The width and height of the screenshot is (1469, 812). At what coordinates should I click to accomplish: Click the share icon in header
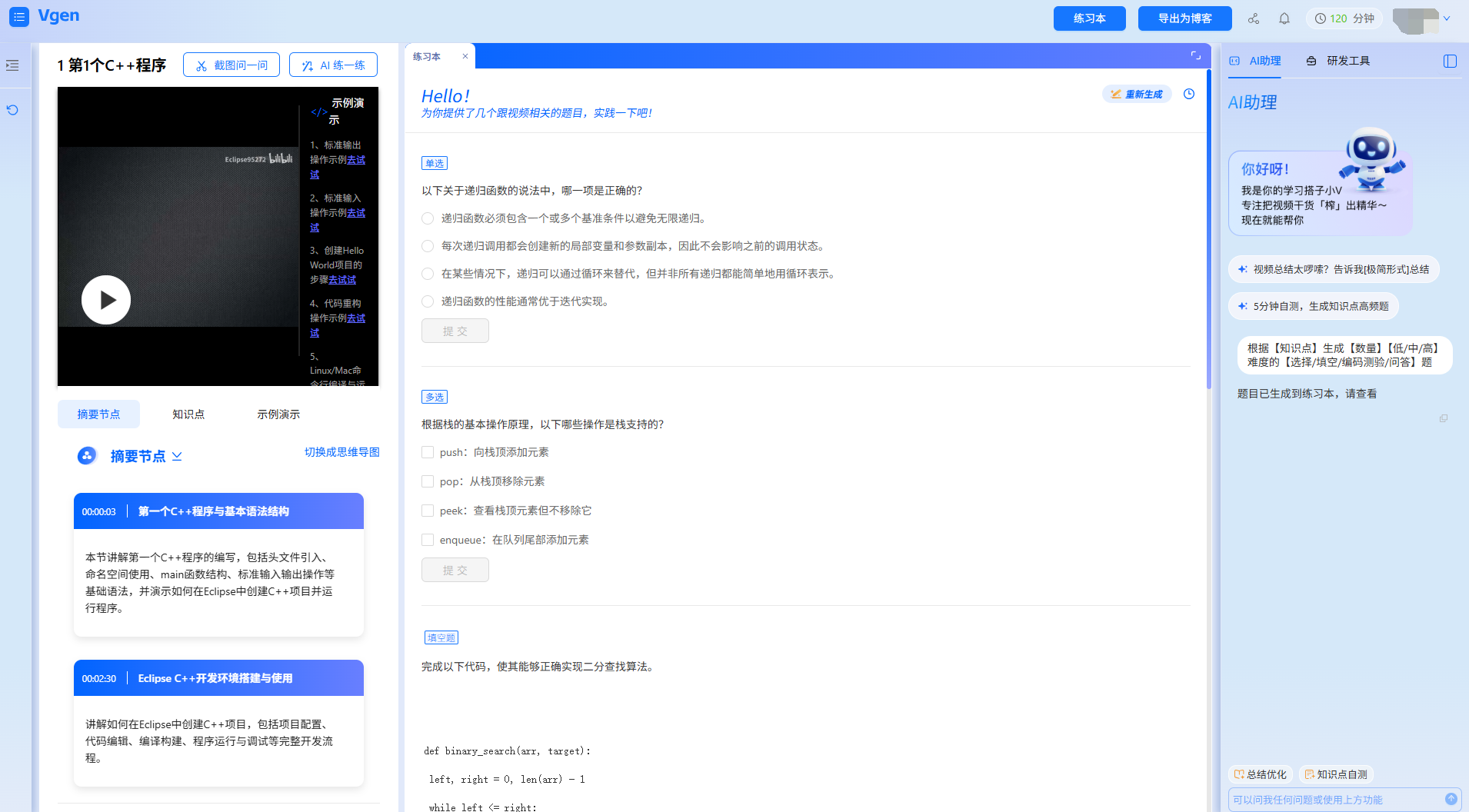click(x=1254, y=18)
